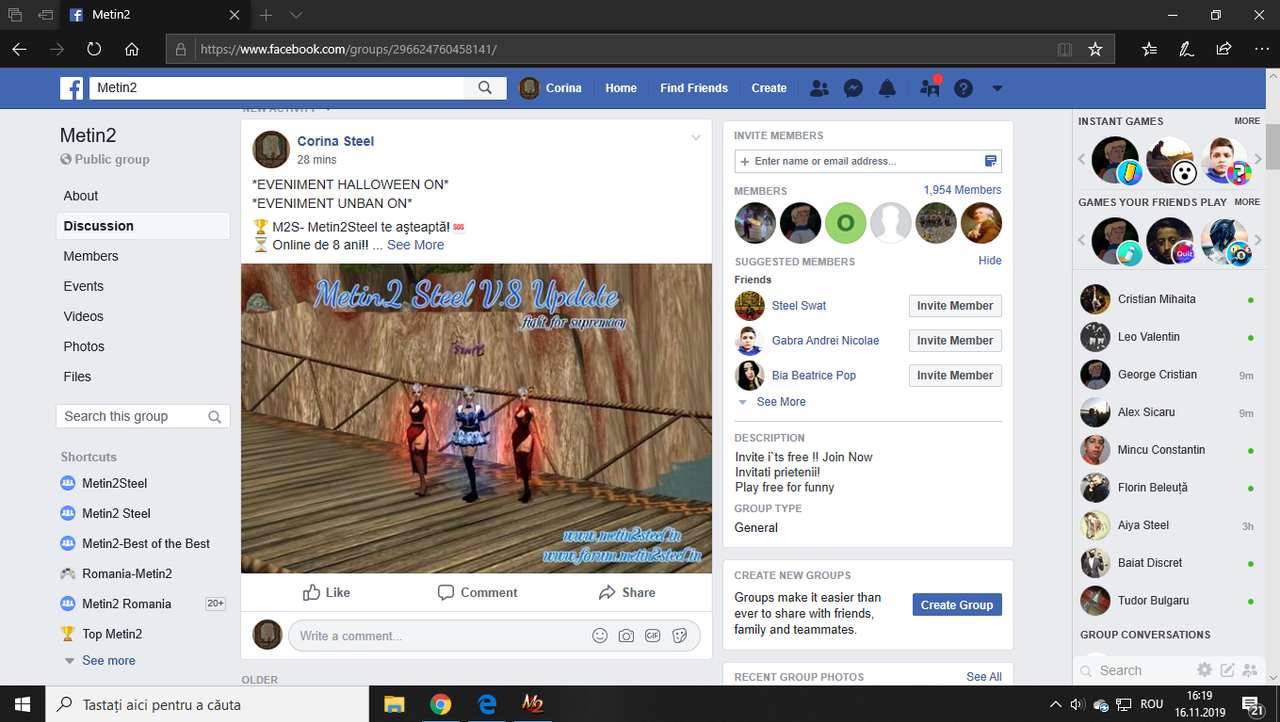Viewport: 1280px width, 722px height.
Task: Open the Windows Start menu
Action: tap(22, 704)
